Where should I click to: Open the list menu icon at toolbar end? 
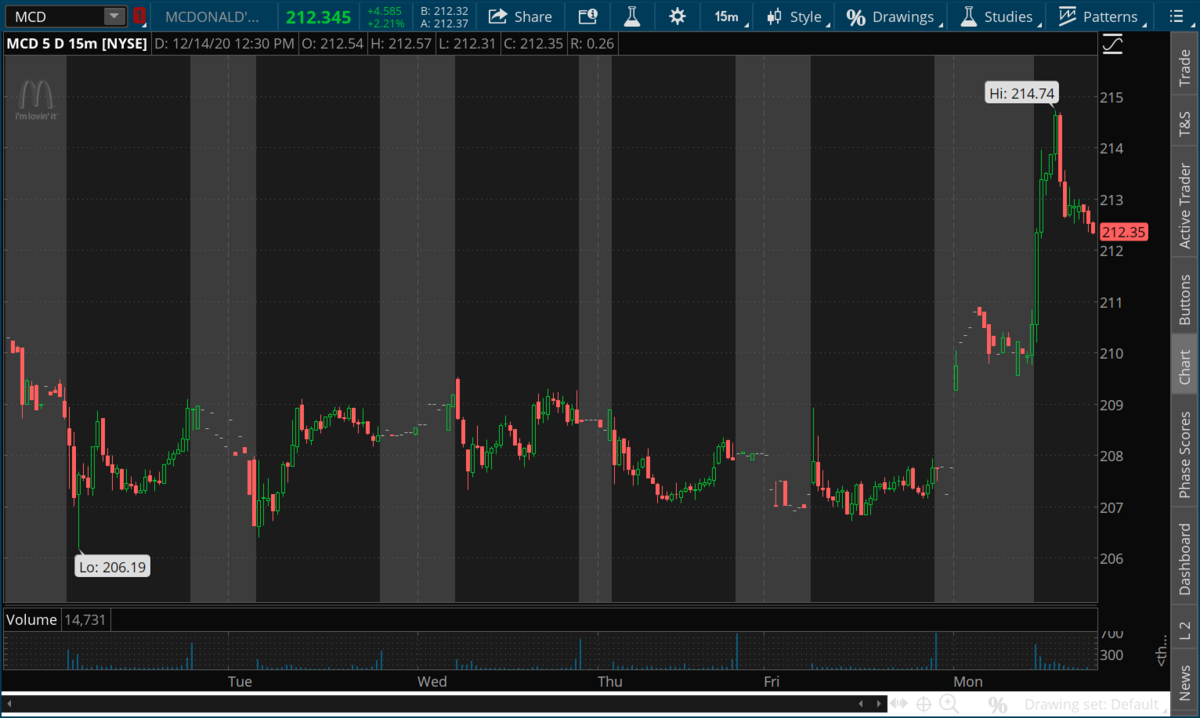coord(1174,16)
